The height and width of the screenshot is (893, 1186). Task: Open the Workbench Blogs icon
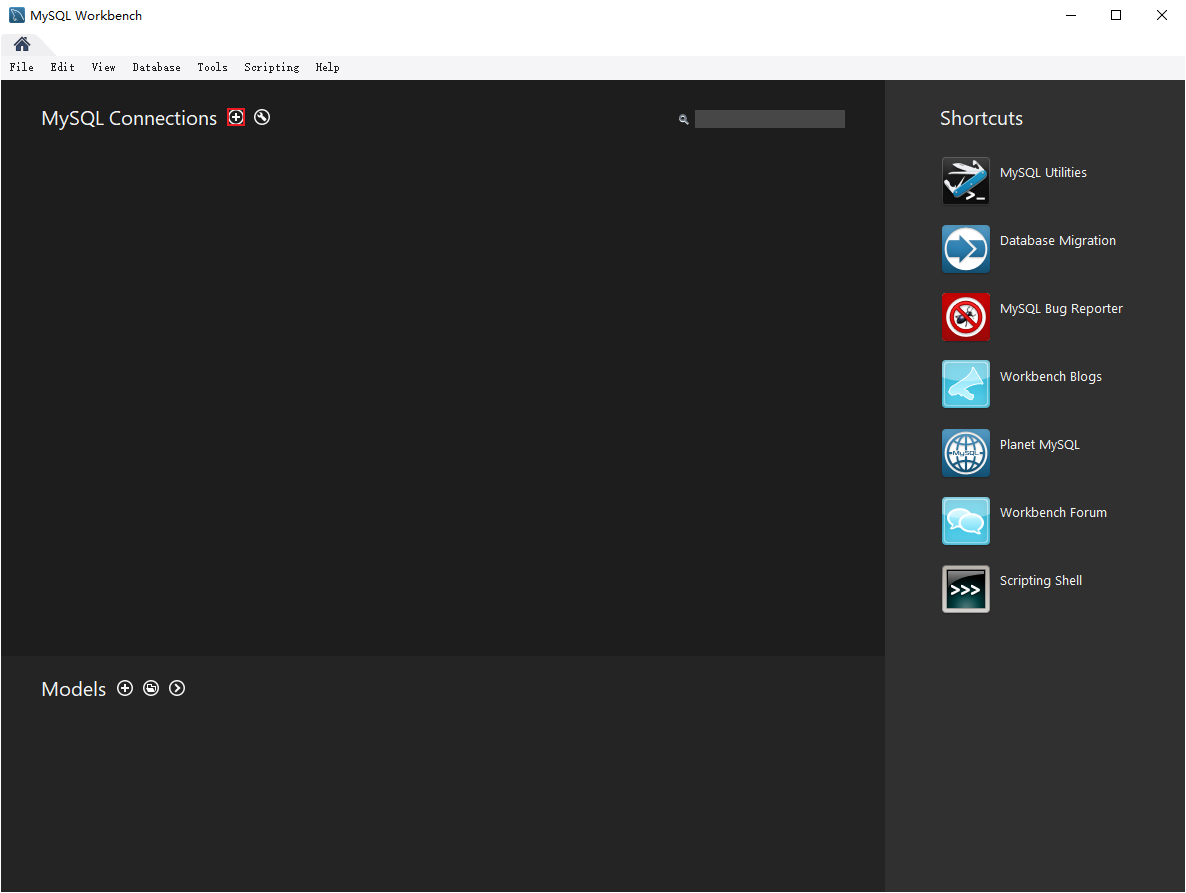coord(965,384)
